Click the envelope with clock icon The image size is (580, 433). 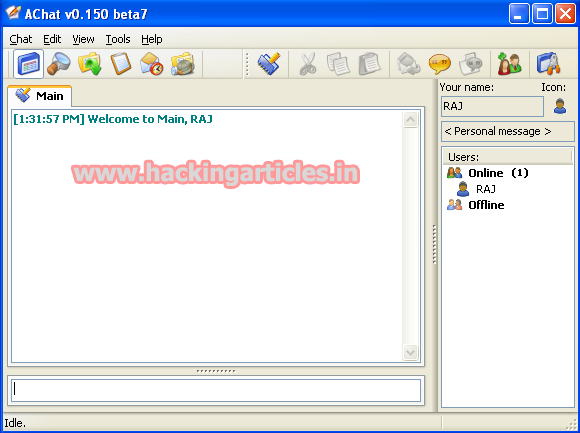coord(152,64)
